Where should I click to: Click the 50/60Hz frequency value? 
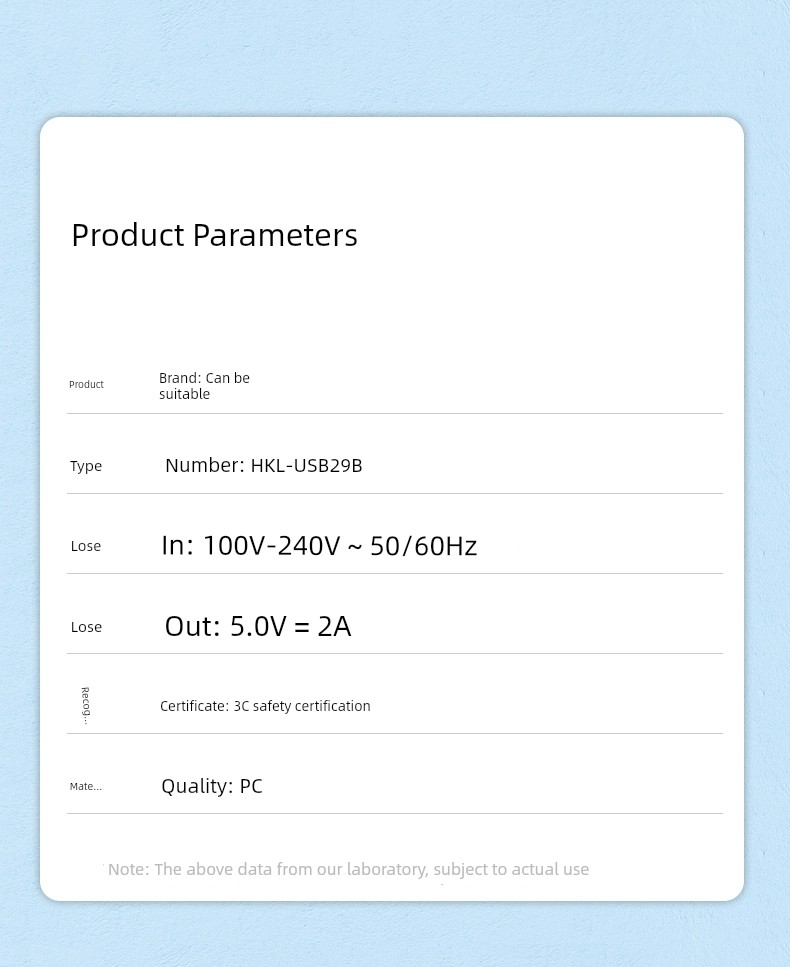point(424,546)
